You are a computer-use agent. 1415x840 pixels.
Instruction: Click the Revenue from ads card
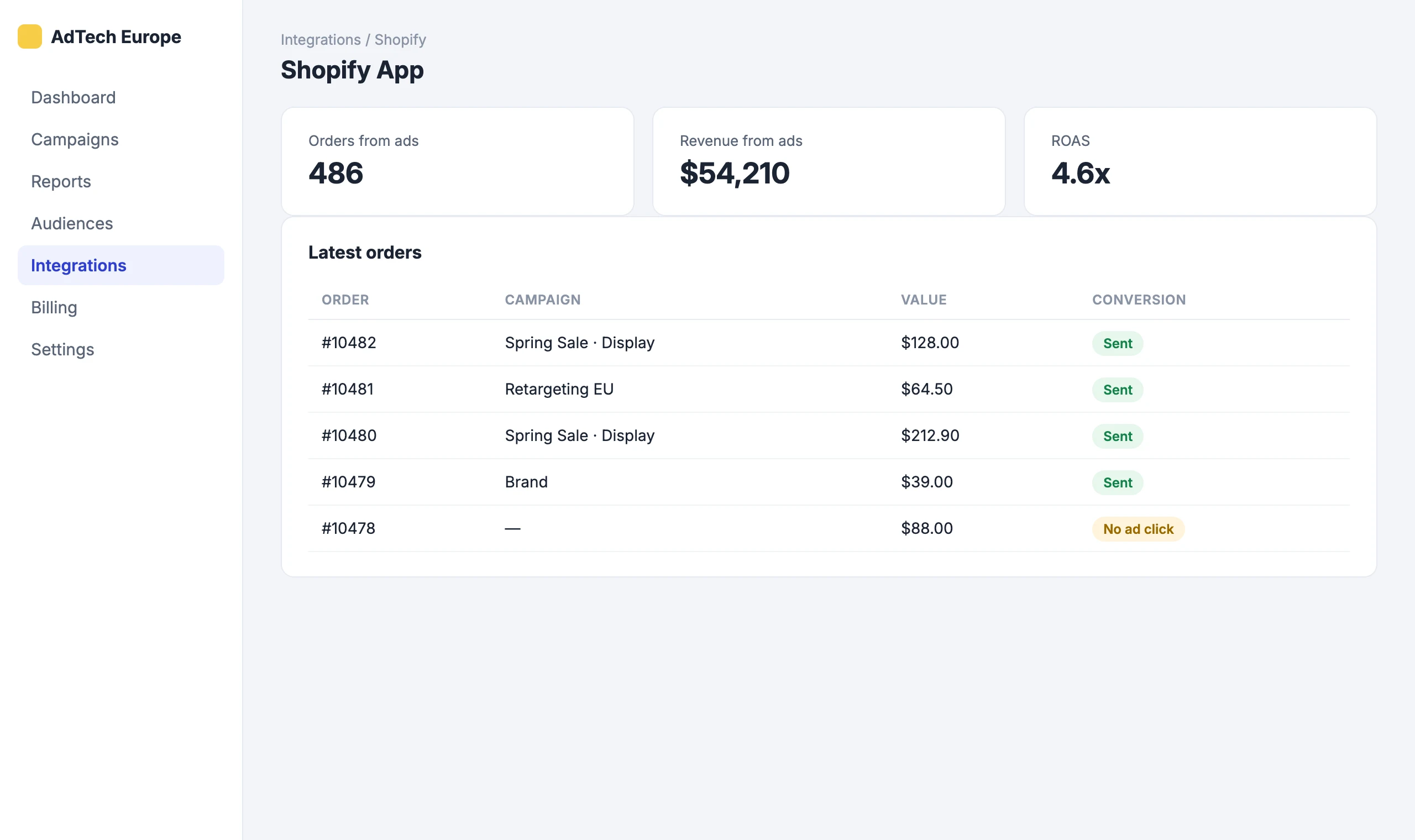[x=829, y=161]
